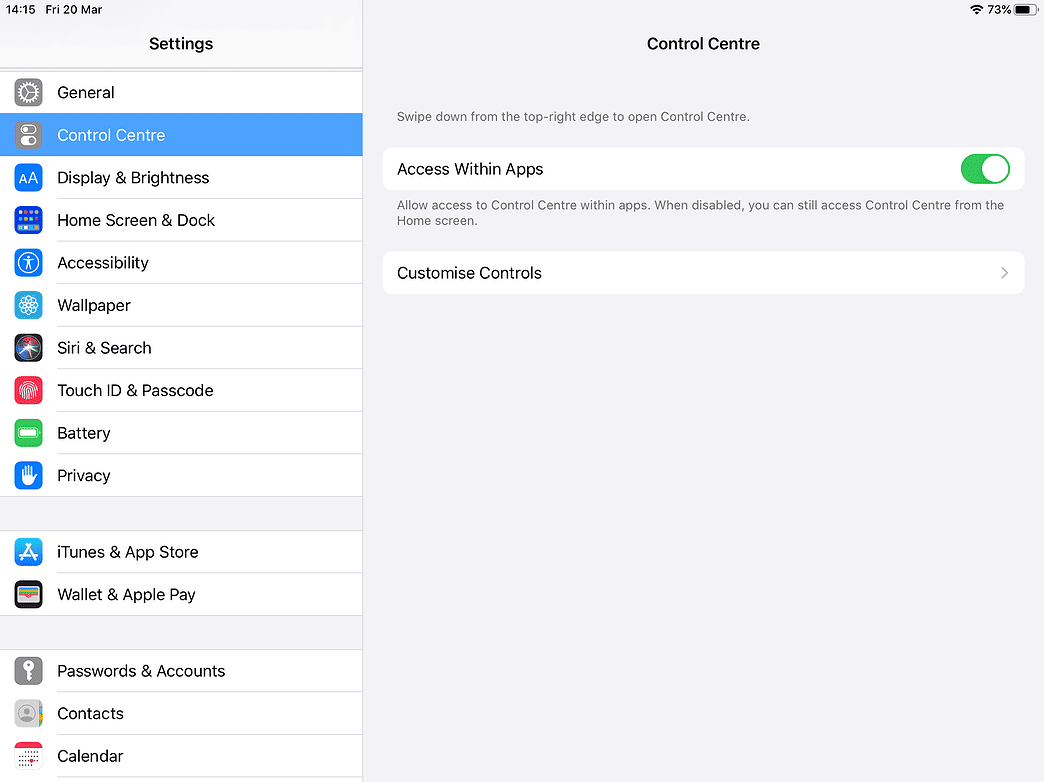Select the Siri & Search icon
Screen dimensions: 1044x782
[28, 347]
